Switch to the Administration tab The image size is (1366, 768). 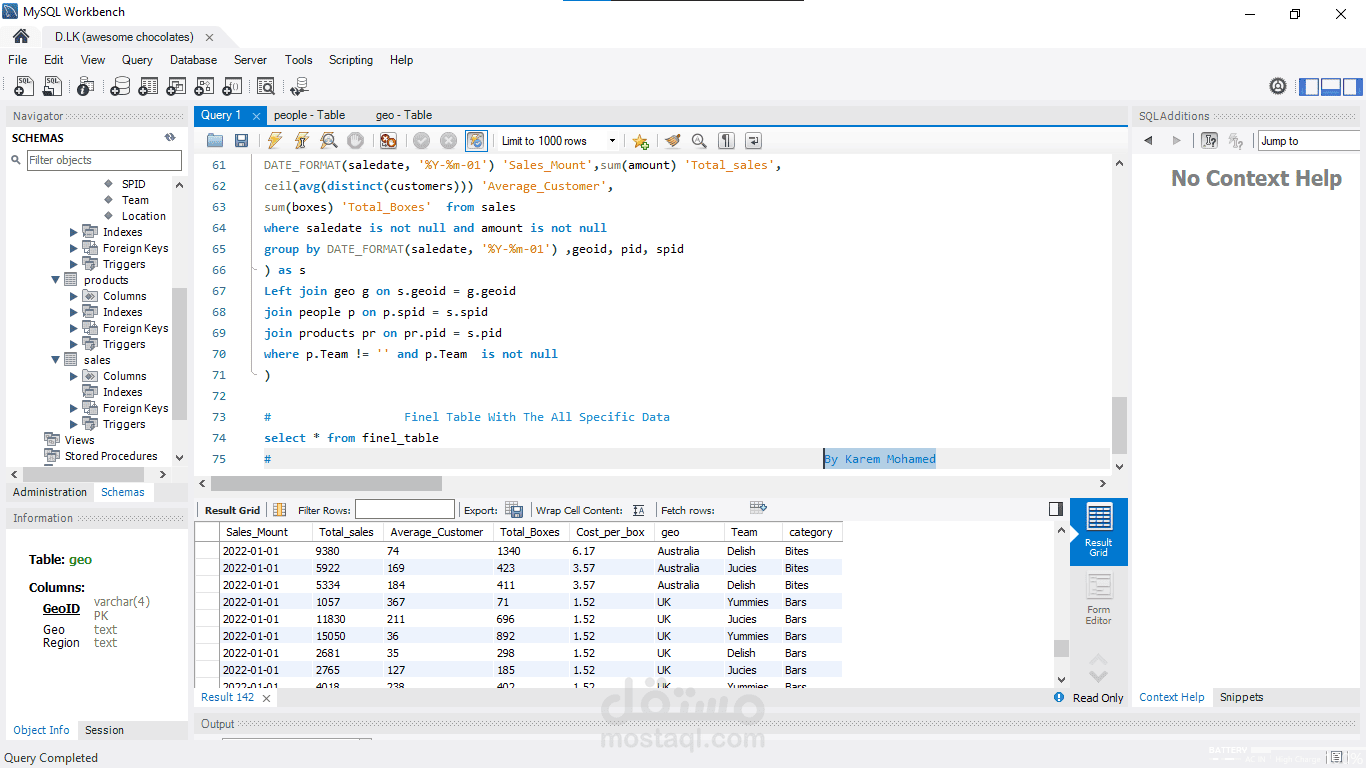coord(50,492)
